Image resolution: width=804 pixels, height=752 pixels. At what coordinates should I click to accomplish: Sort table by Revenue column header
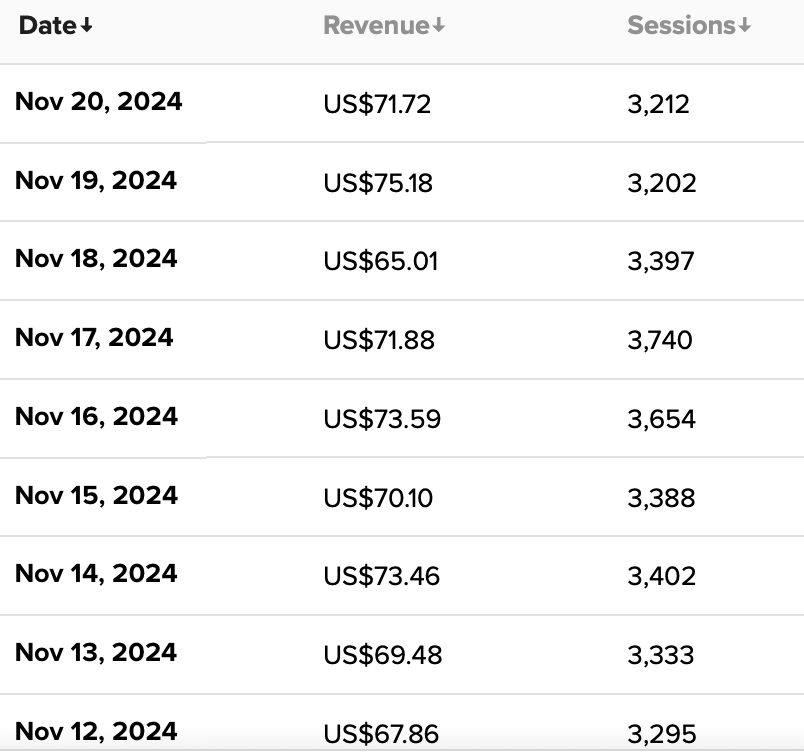pos(384,26)
